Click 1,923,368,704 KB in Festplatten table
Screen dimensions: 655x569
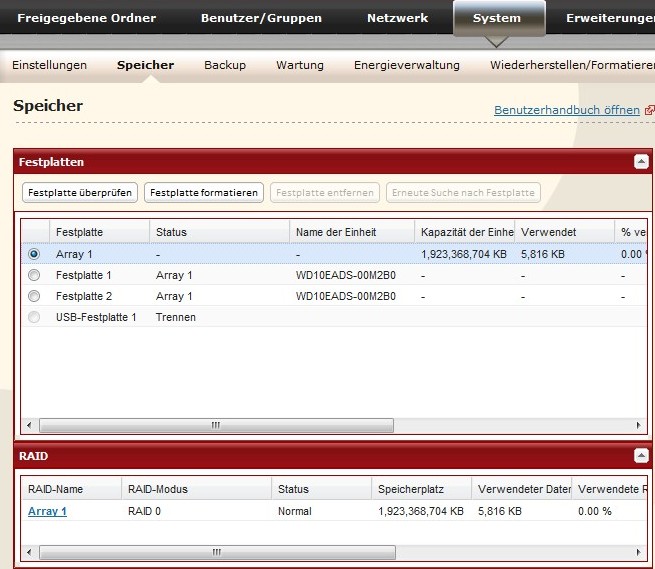464,254
